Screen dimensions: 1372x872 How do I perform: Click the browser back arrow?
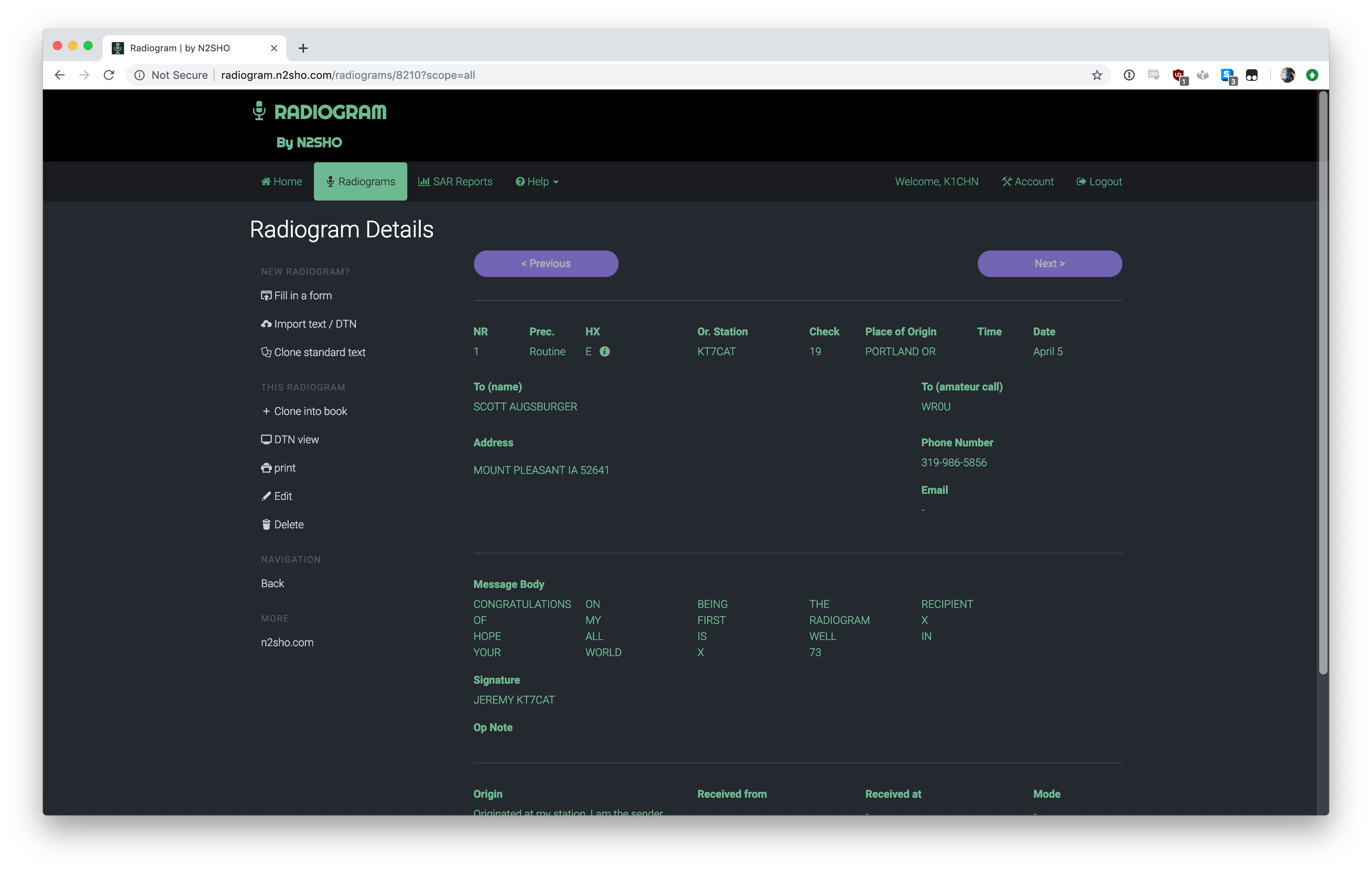[x=60, y=75]
